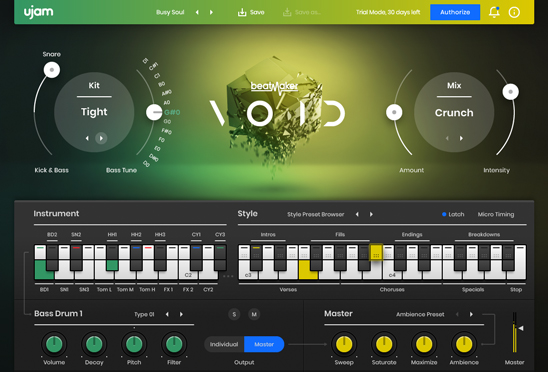This screenshot has height=372, width=548.
Task: Toggle the Latch option
Action: [453, 214]
